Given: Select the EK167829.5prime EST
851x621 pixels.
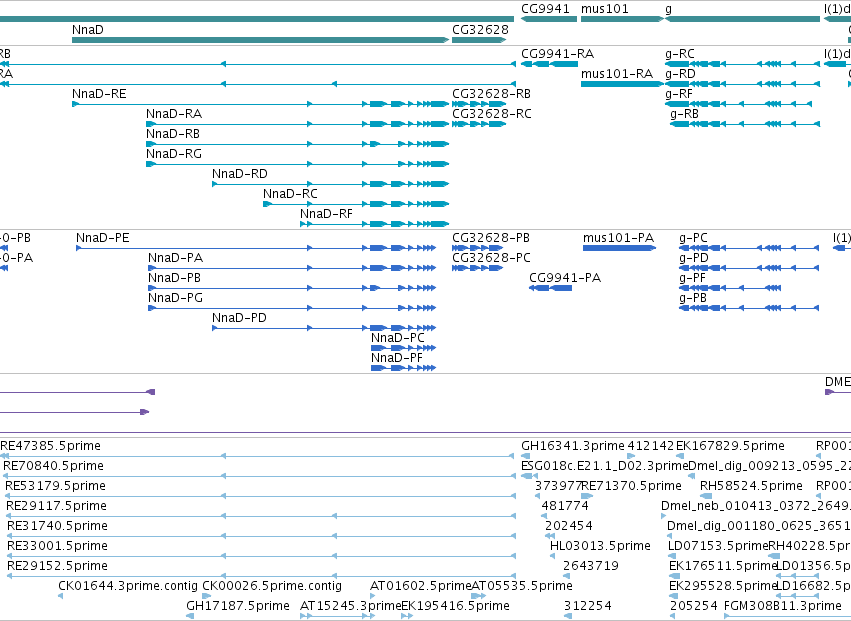Looking at the screenshot, I should point(679,456).
